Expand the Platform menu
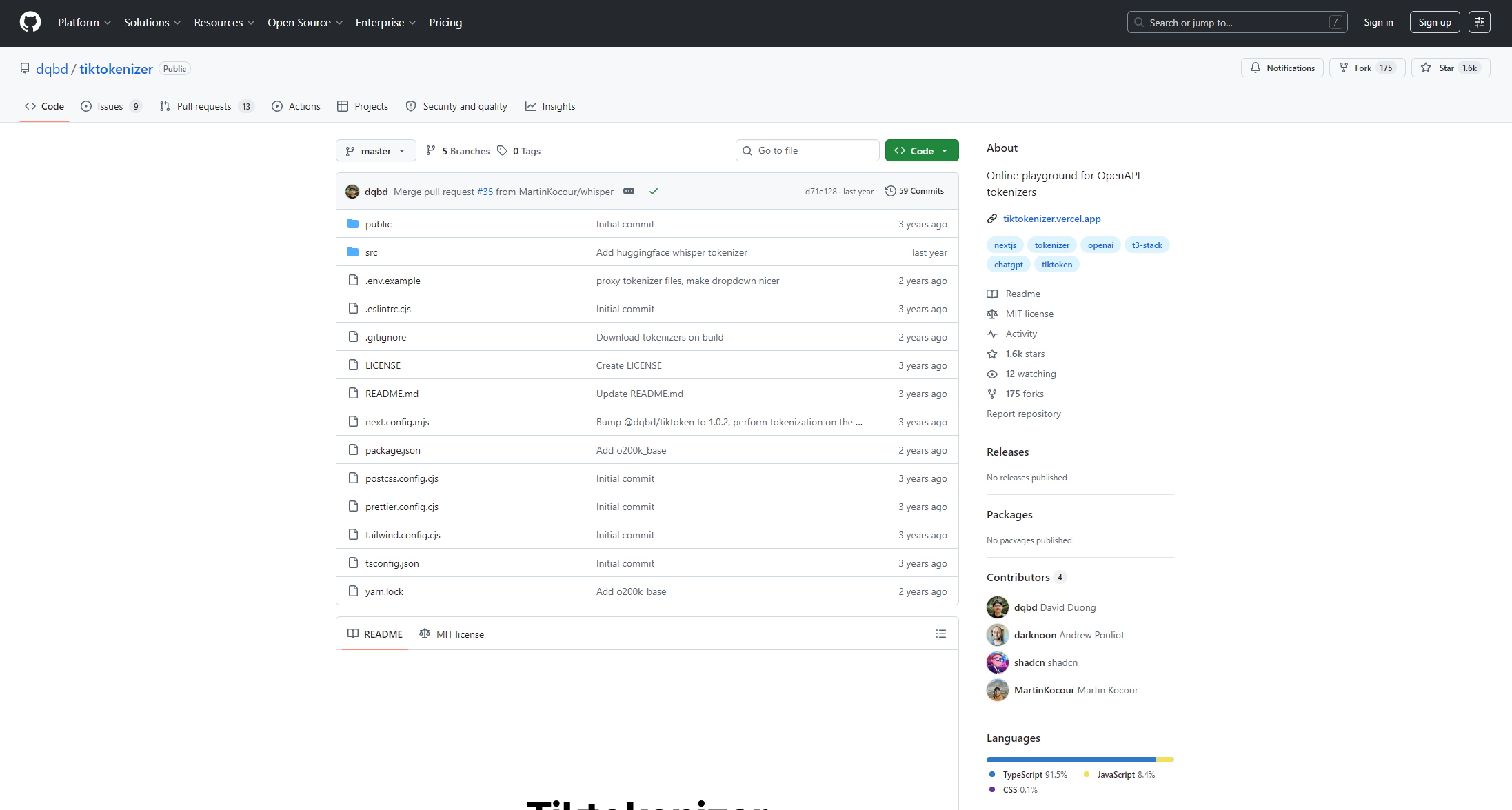Viewport: 1512px width, 810px height. pos(84,23)
